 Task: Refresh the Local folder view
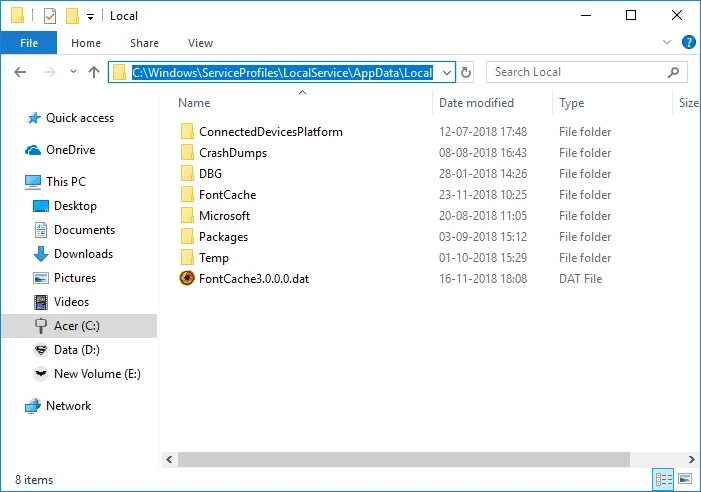coord(465,72)
